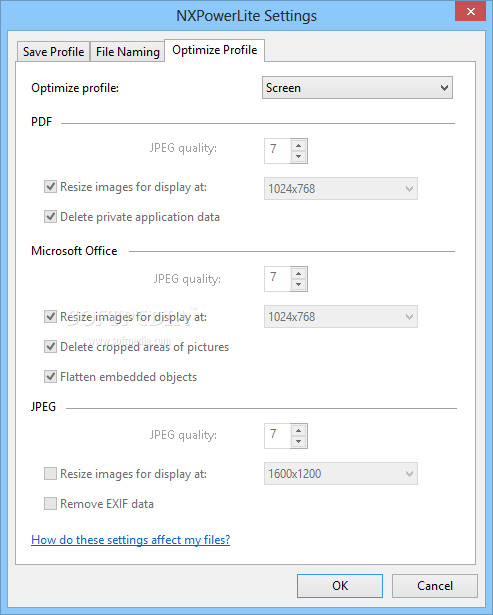Click the JPEG section quality value field
The height and width of the screenshot is (615, 493).
tap(278, 436)
